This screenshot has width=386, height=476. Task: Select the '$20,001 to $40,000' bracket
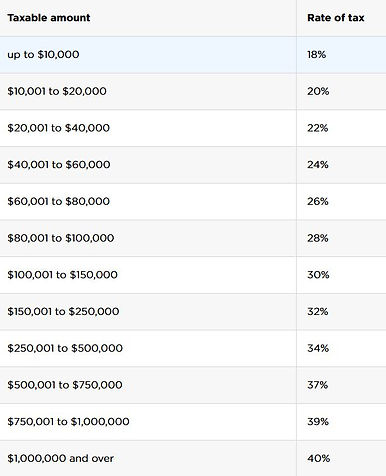pos(193,128)
